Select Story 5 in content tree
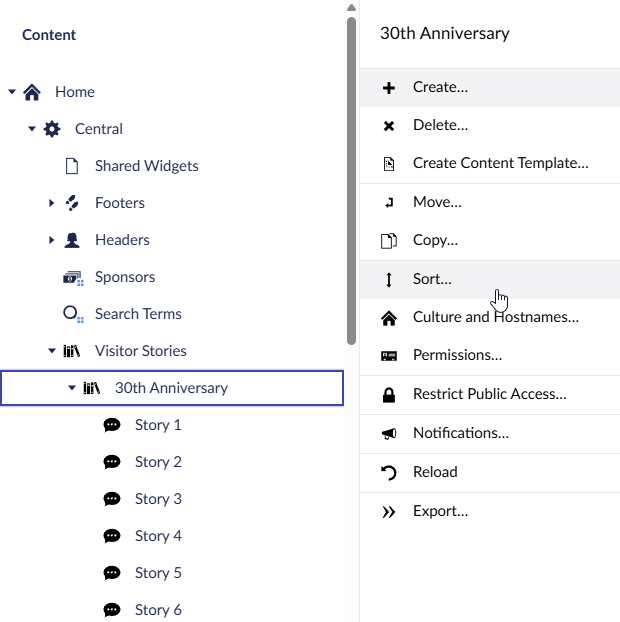This screenshot has width=620, height=622. 158,573
